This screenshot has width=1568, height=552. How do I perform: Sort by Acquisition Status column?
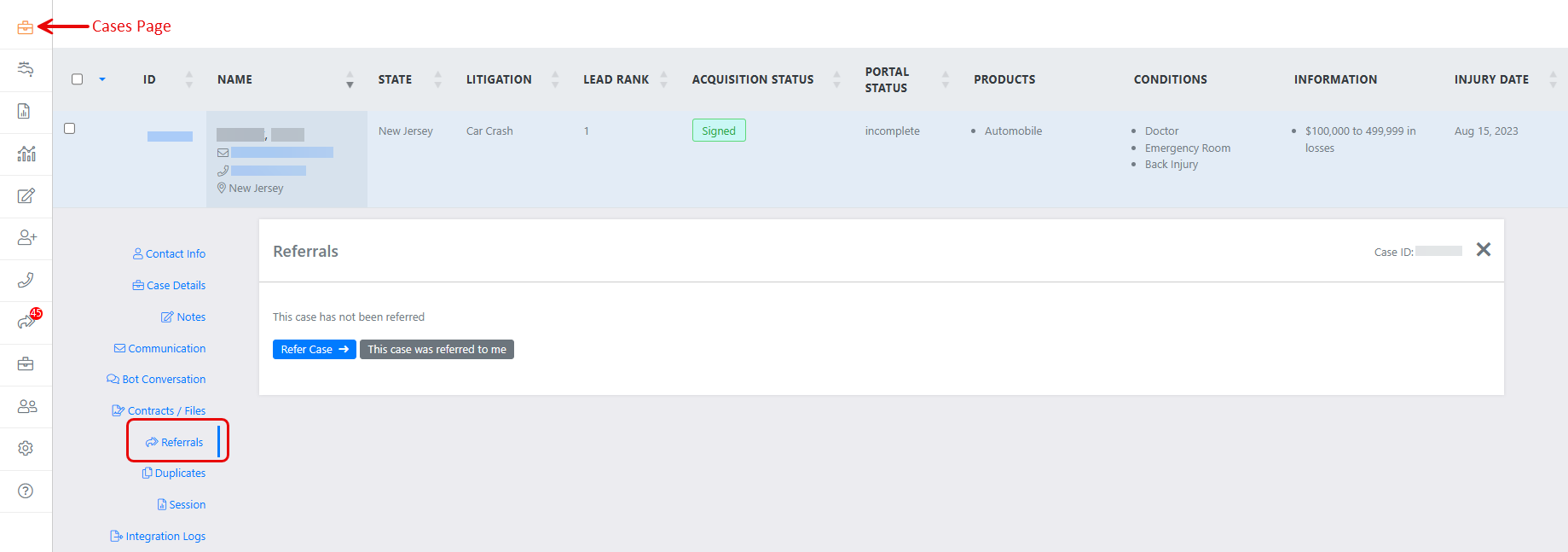coord(836,79)
